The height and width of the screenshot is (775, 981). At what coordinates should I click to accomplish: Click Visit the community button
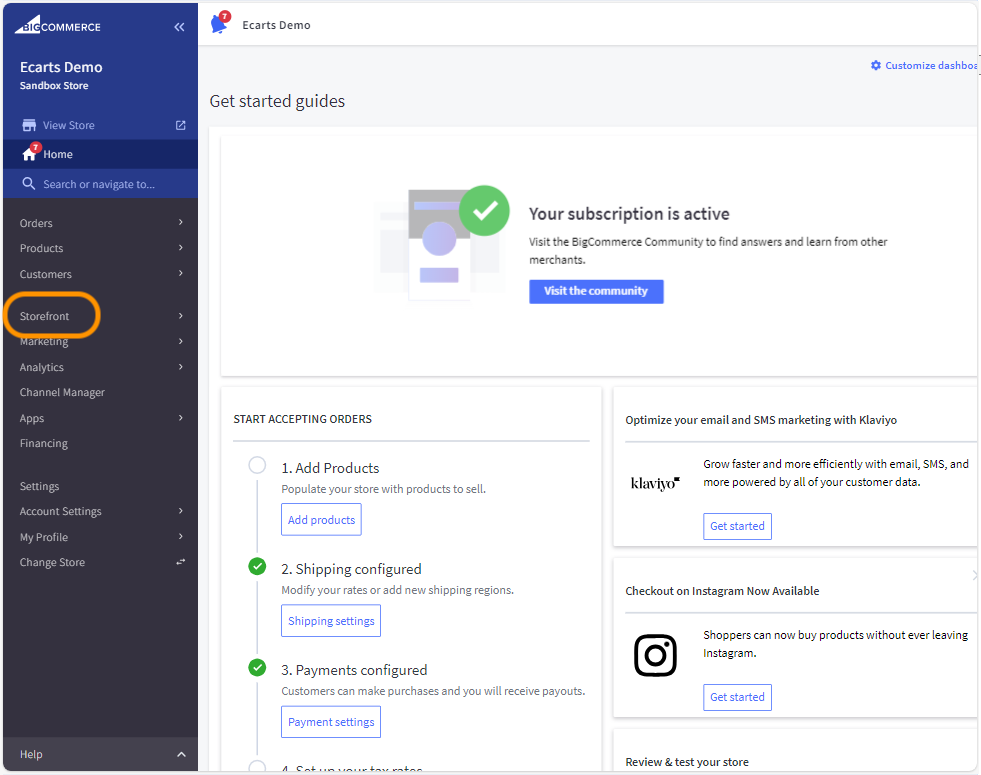tap(596, 291)
